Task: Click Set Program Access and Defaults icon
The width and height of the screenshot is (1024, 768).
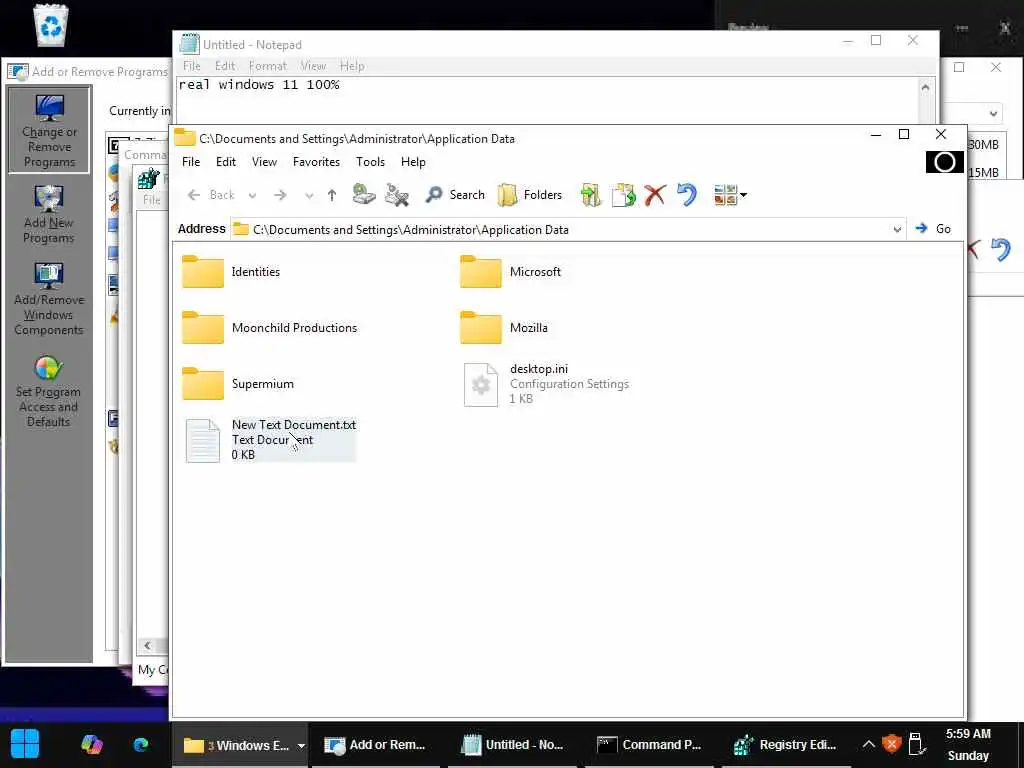Action: 48,392
